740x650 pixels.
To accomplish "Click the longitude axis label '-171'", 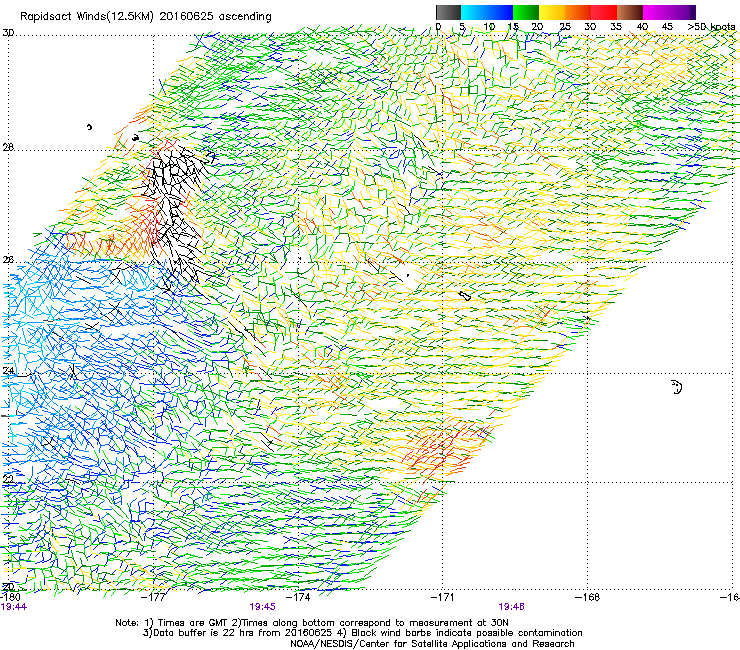I will (x=443, y=597).
